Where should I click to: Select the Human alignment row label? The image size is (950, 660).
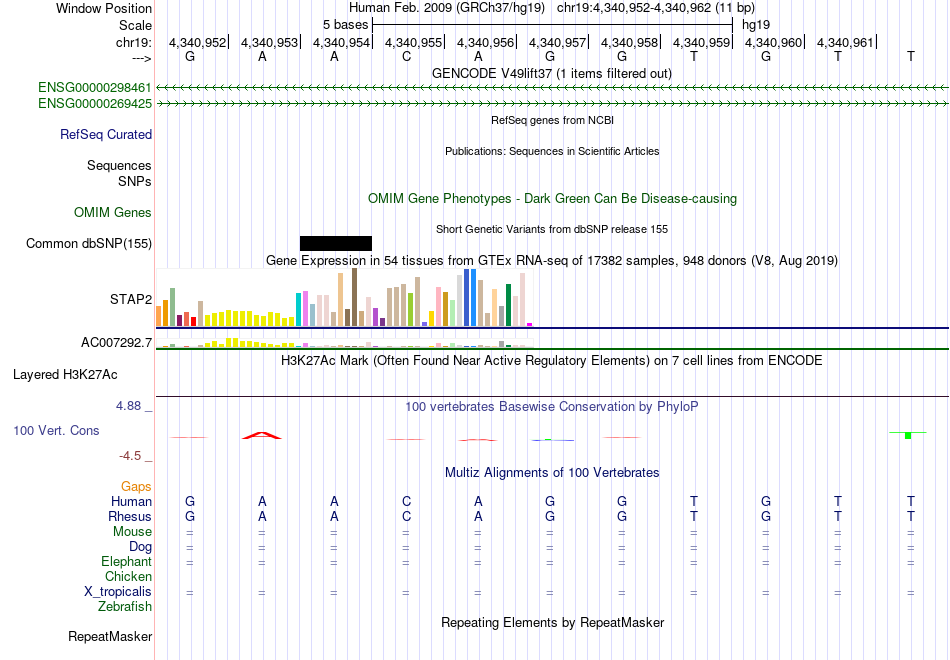131,501
